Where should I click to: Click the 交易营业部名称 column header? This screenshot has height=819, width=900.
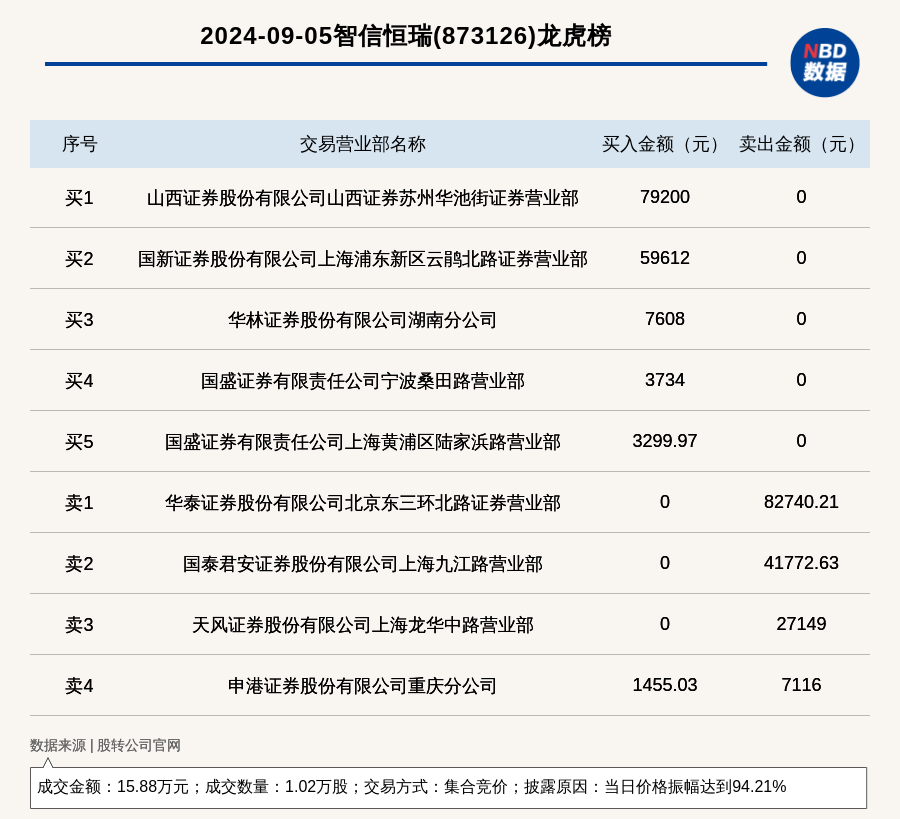[363, 144]
